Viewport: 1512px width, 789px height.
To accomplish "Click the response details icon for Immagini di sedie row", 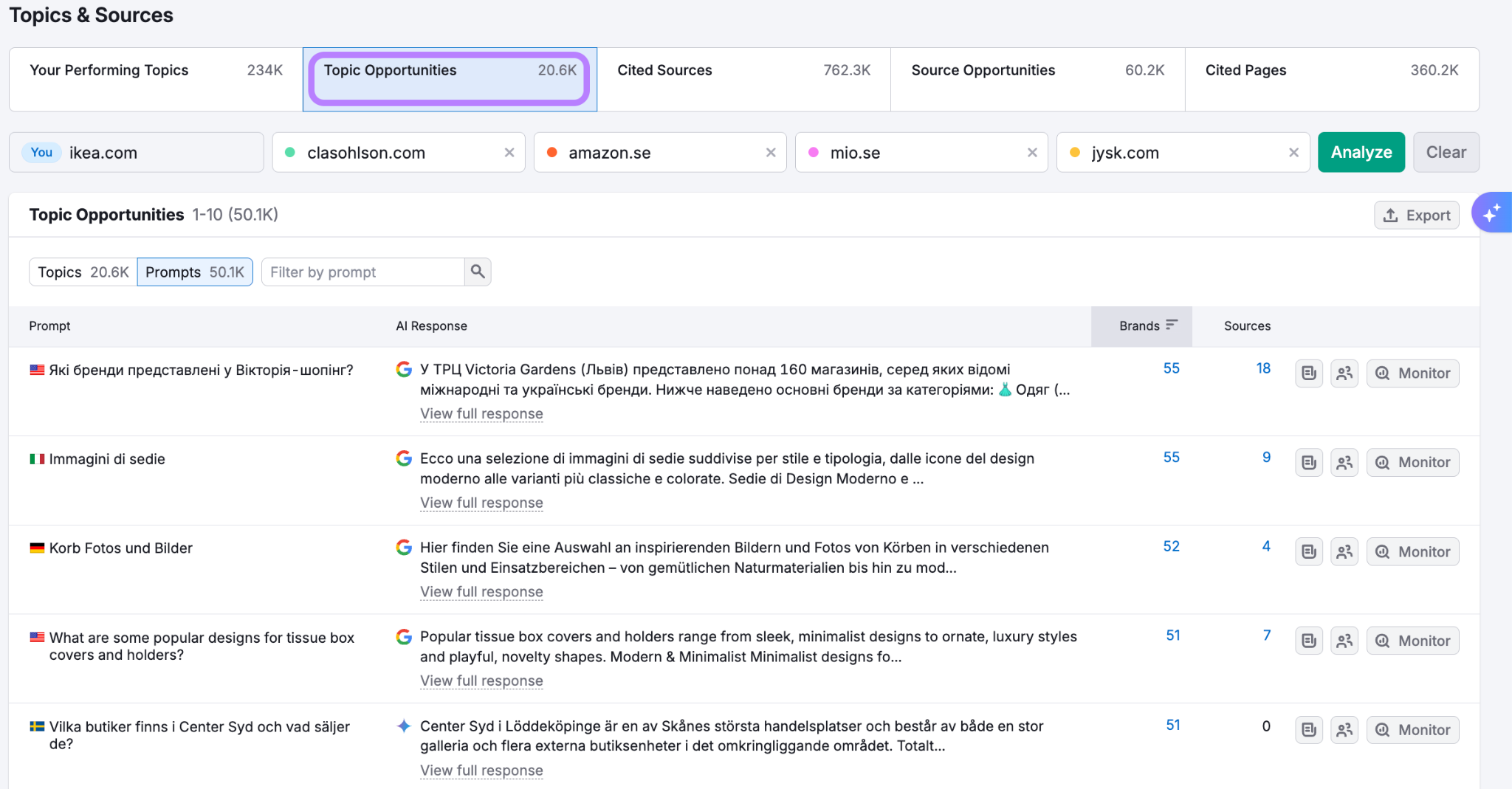I will (1309, 463).
